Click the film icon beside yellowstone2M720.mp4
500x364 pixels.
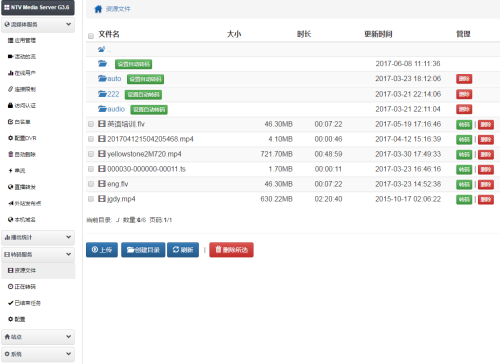click(x=102, y=154)
